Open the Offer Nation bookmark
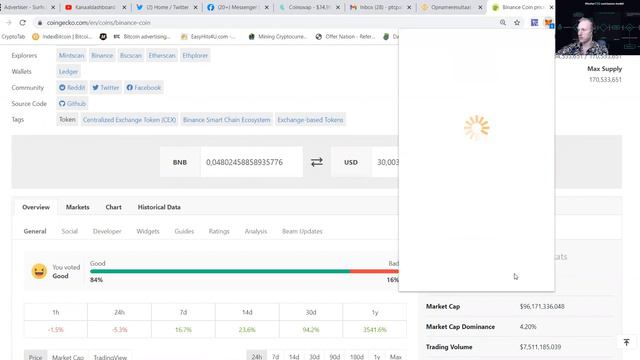This screenshot has width=640, height=360. tap(345, 37)
